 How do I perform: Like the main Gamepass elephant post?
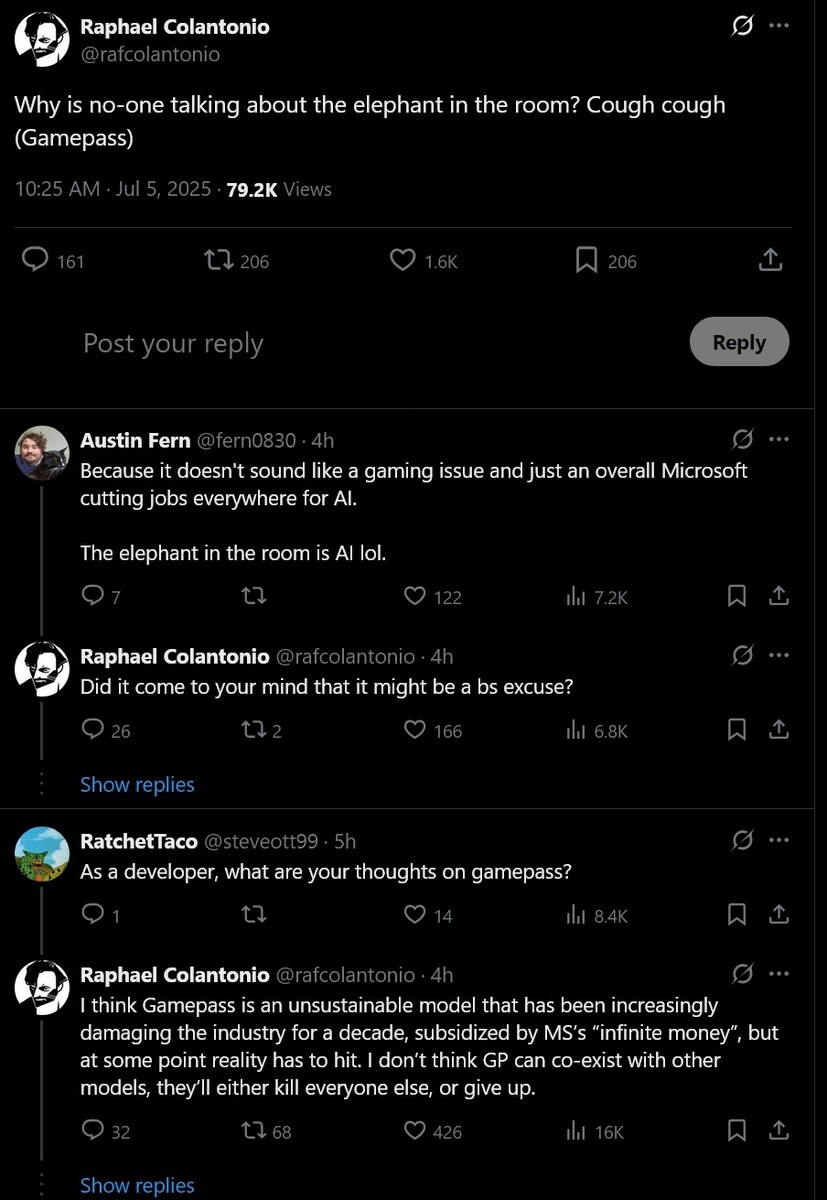403,261
